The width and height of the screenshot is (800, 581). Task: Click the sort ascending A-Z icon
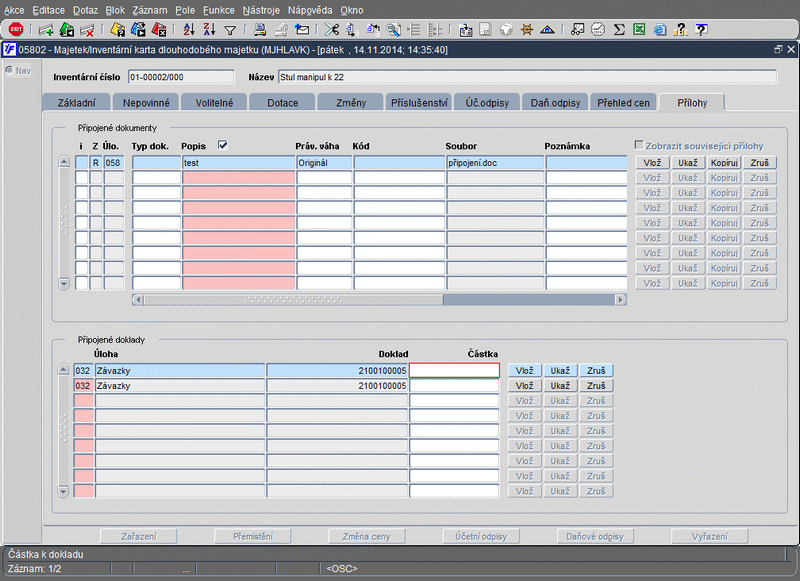coord(190,29)
